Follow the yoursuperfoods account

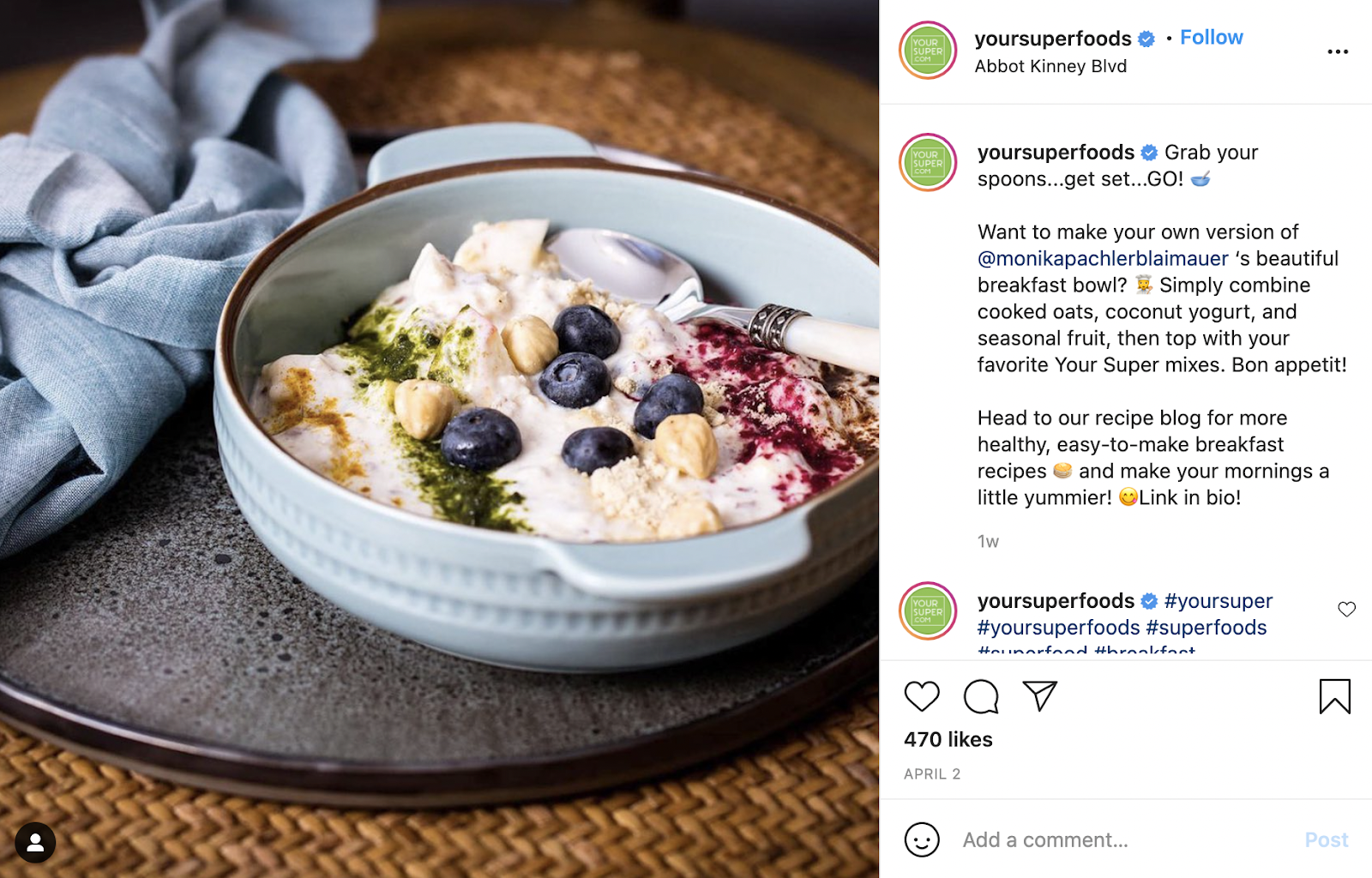tap(1211, 38)
